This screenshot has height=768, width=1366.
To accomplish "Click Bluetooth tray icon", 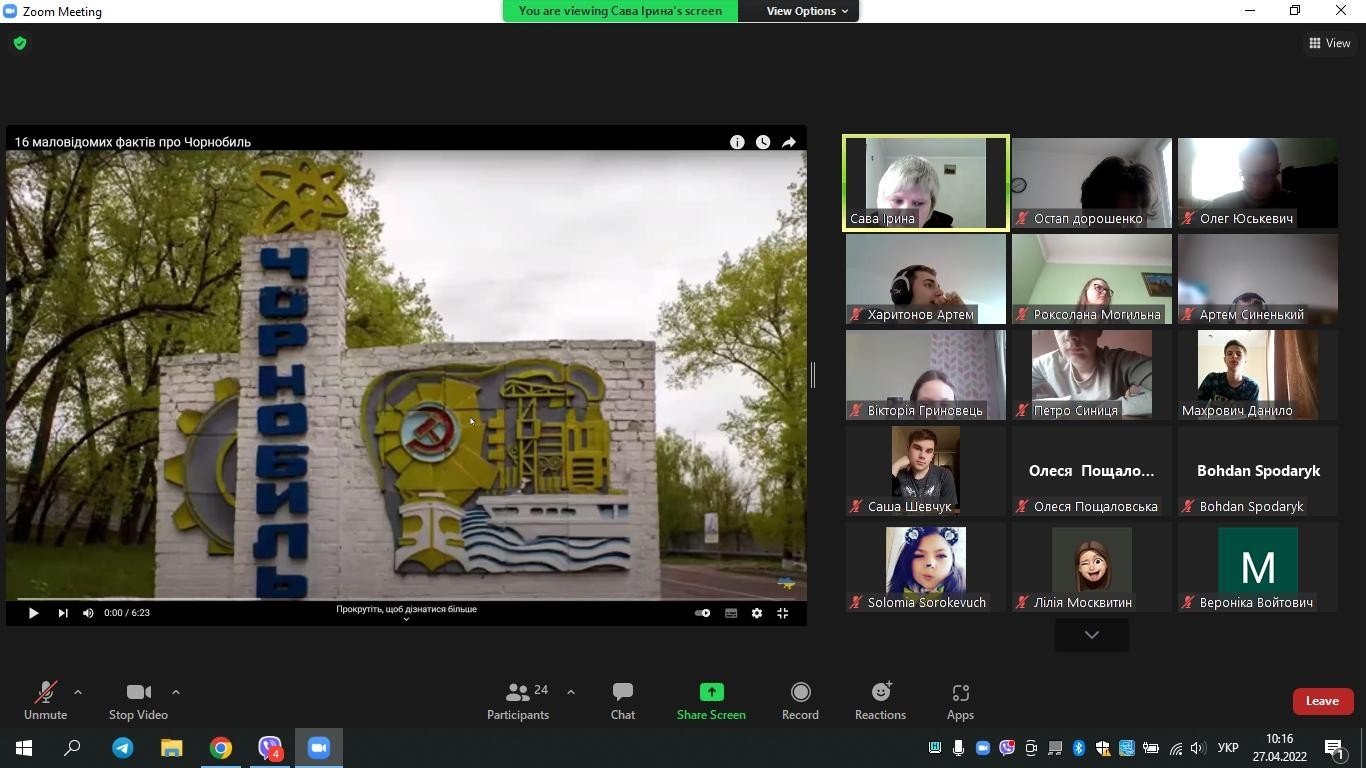I will click(1079, 748).
